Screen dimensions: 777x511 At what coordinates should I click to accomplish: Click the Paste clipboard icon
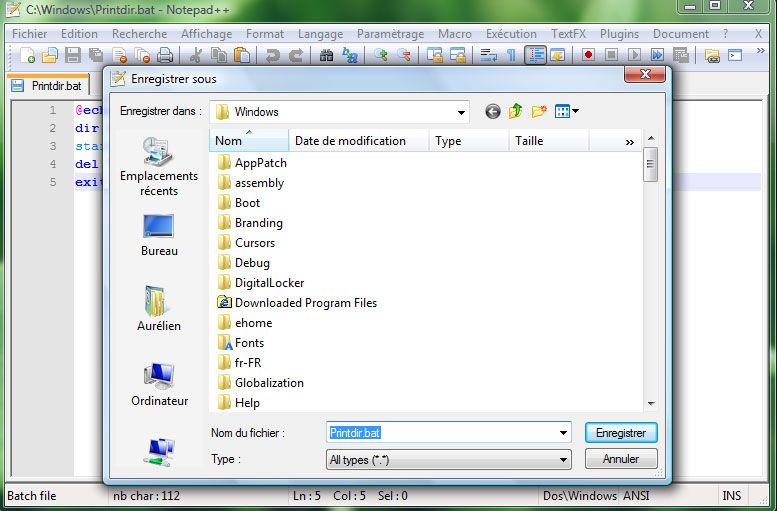tap(242, 55)
